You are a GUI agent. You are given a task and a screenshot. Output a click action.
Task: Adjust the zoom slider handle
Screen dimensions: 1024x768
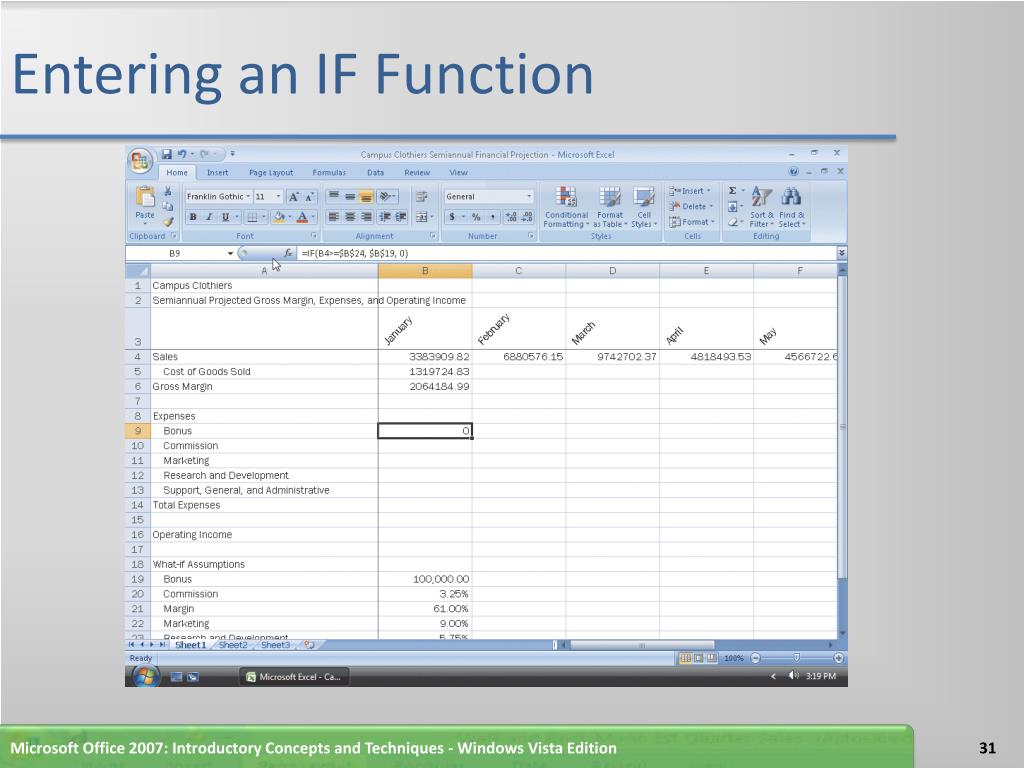pos(796,658)
